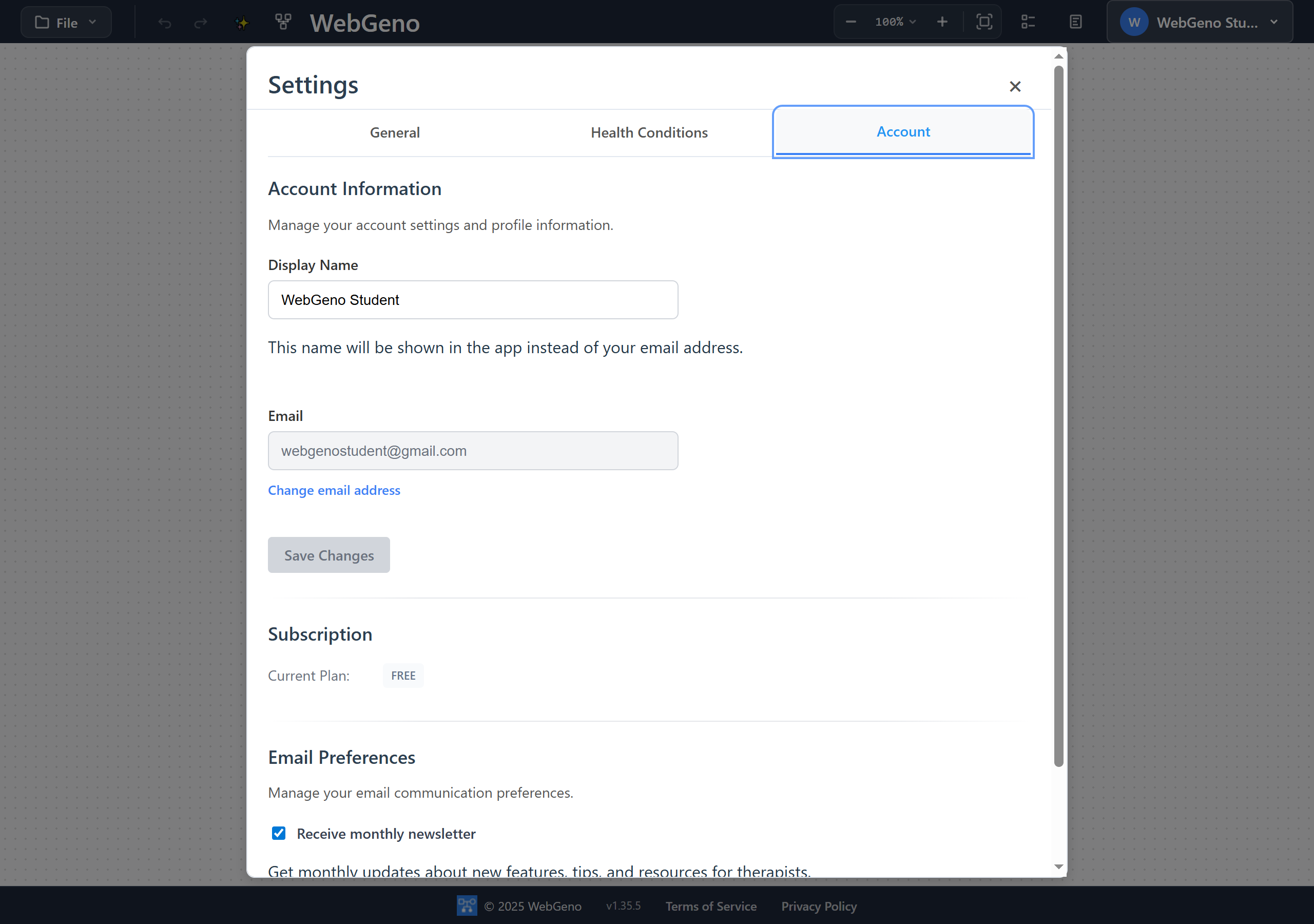Click the zoom in plus icon
This screenshot has height=924, width=1314.
(x=942, y=22)
